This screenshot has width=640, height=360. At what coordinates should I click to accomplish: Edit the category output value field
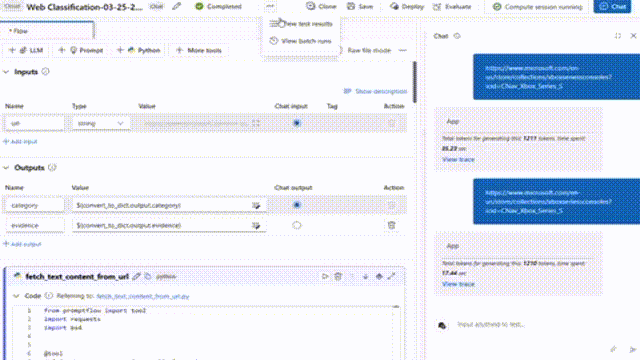[169, 205]
